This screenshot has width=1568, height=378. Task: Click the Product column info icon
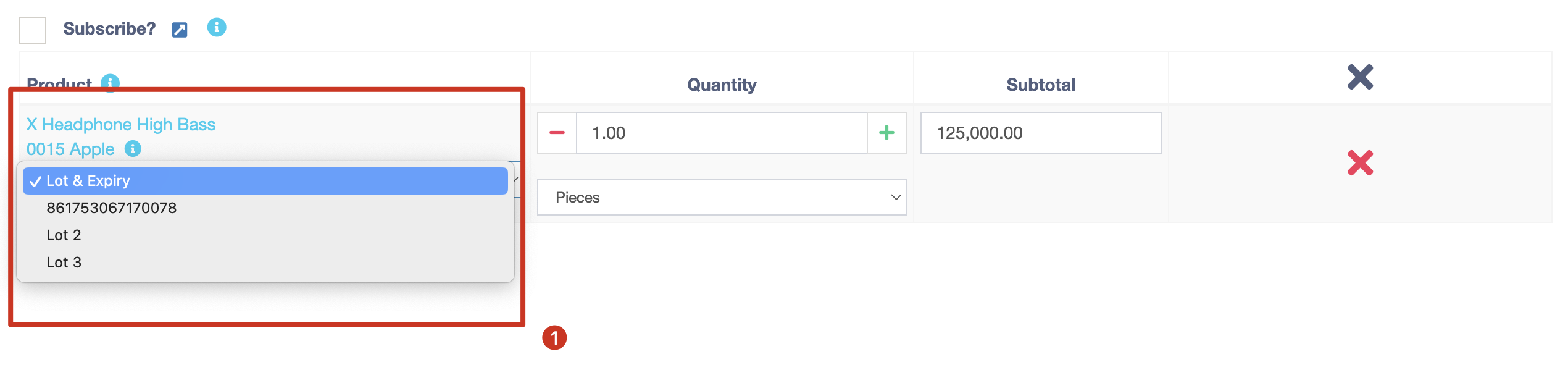click(x=111, y=82)
